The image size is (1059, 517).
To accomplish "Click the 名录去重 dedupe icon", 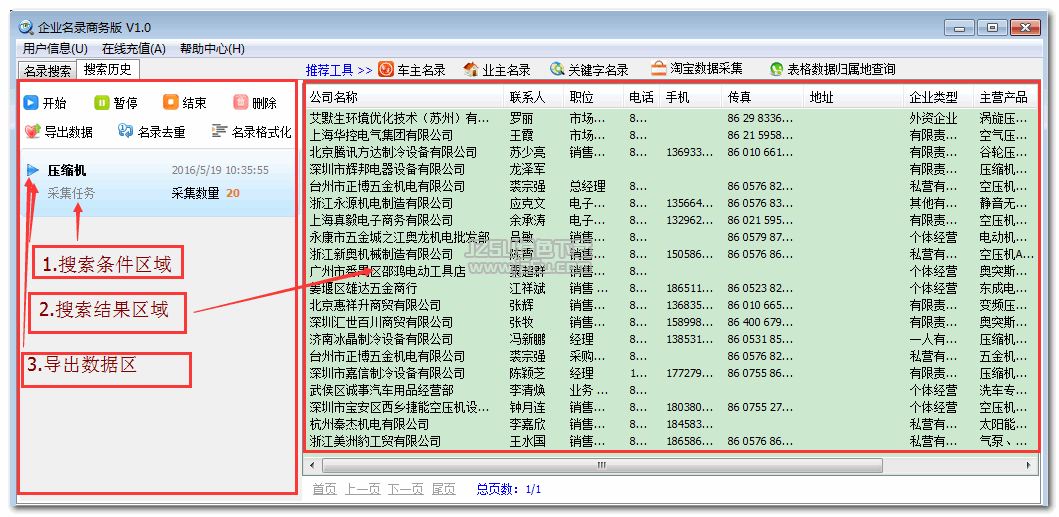I will pos(125,132).
